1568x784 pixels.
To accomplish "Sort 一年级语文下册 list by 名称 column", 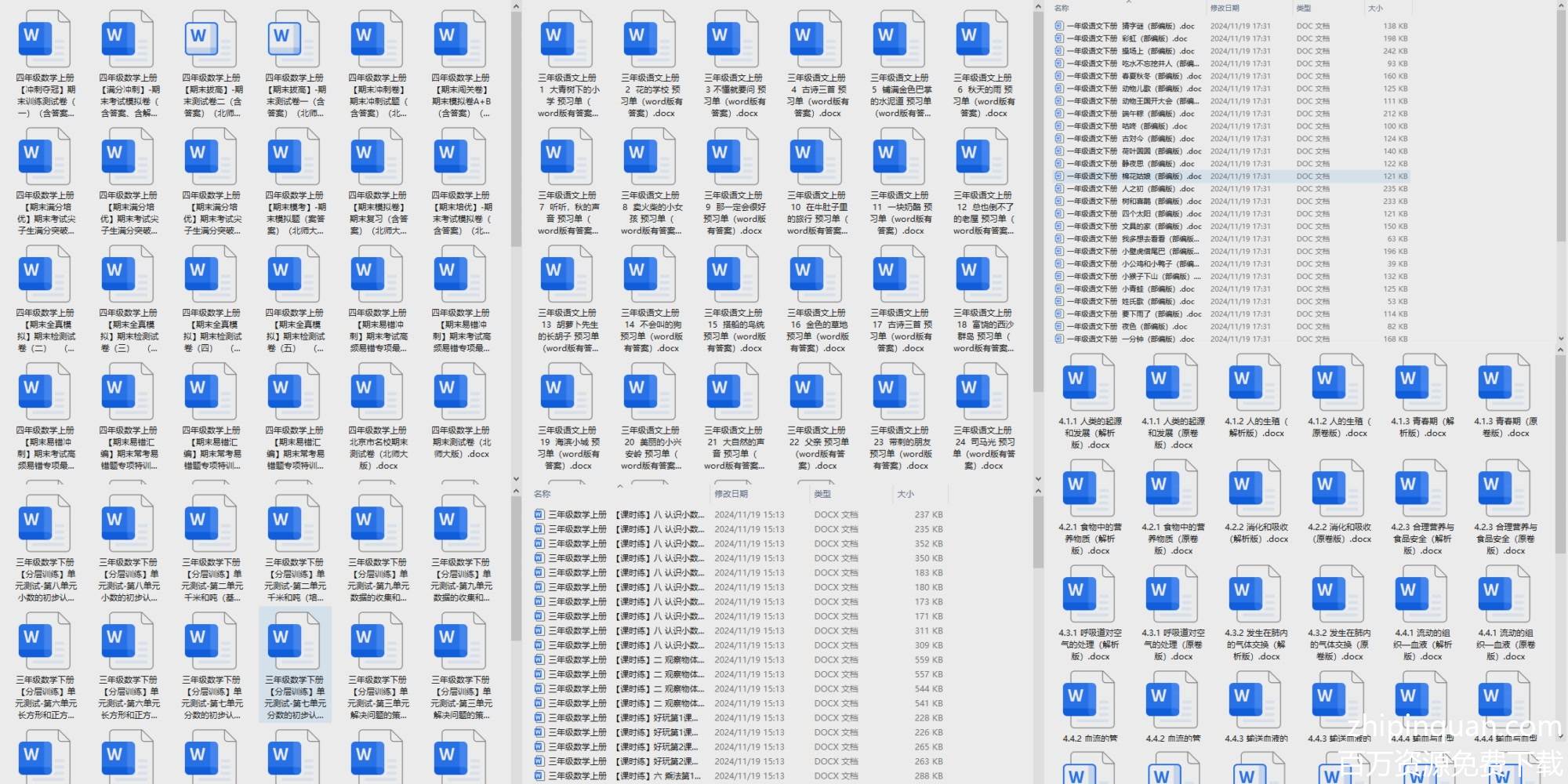I will 1062,8.
